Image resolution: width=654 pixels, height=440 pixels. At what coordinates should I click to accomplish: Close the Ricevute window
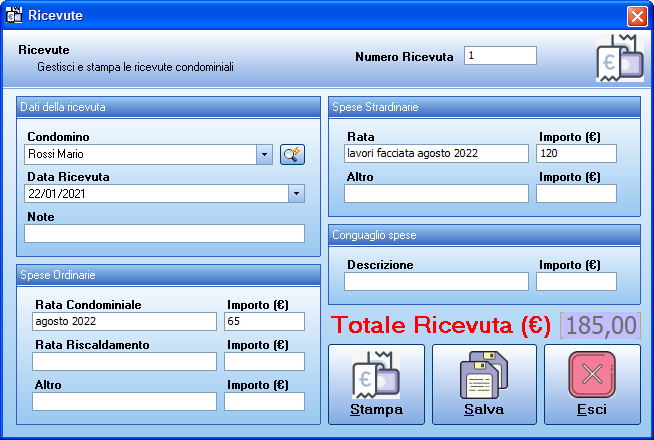point(637,16)
